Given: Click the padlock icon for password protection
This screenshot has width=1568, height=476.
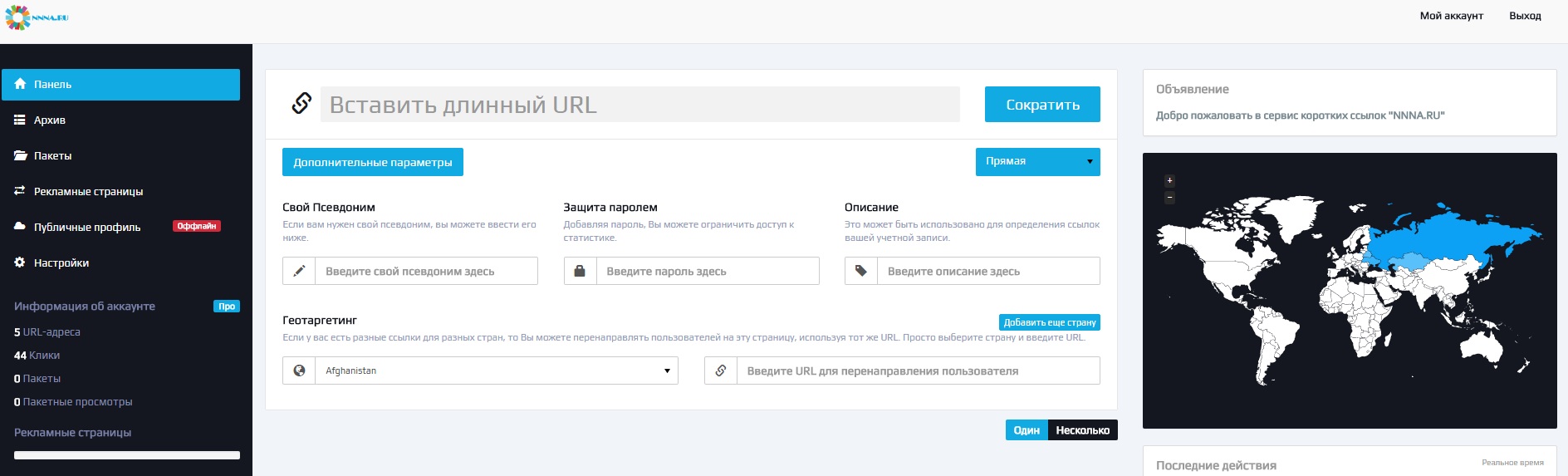Looking at the screenshot, I should coord(580,271).
